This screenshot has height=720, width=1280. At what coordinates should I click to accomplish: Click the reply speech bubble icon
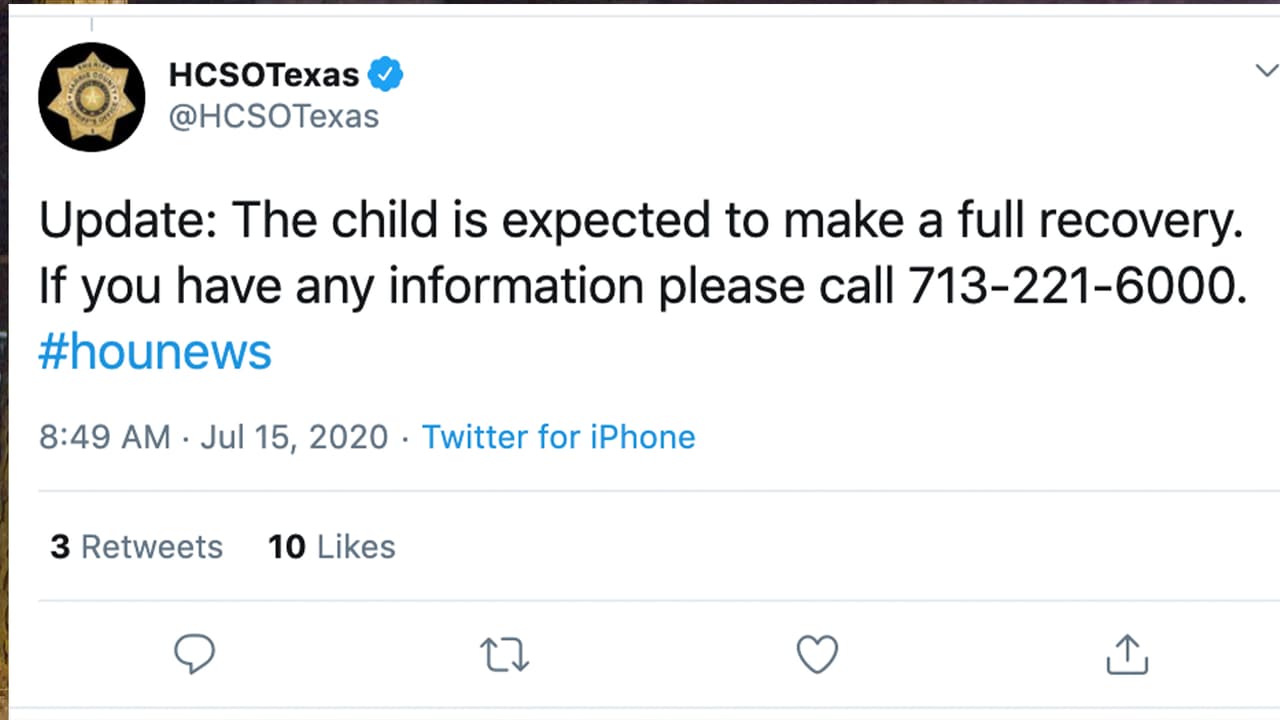pos(195,654)
